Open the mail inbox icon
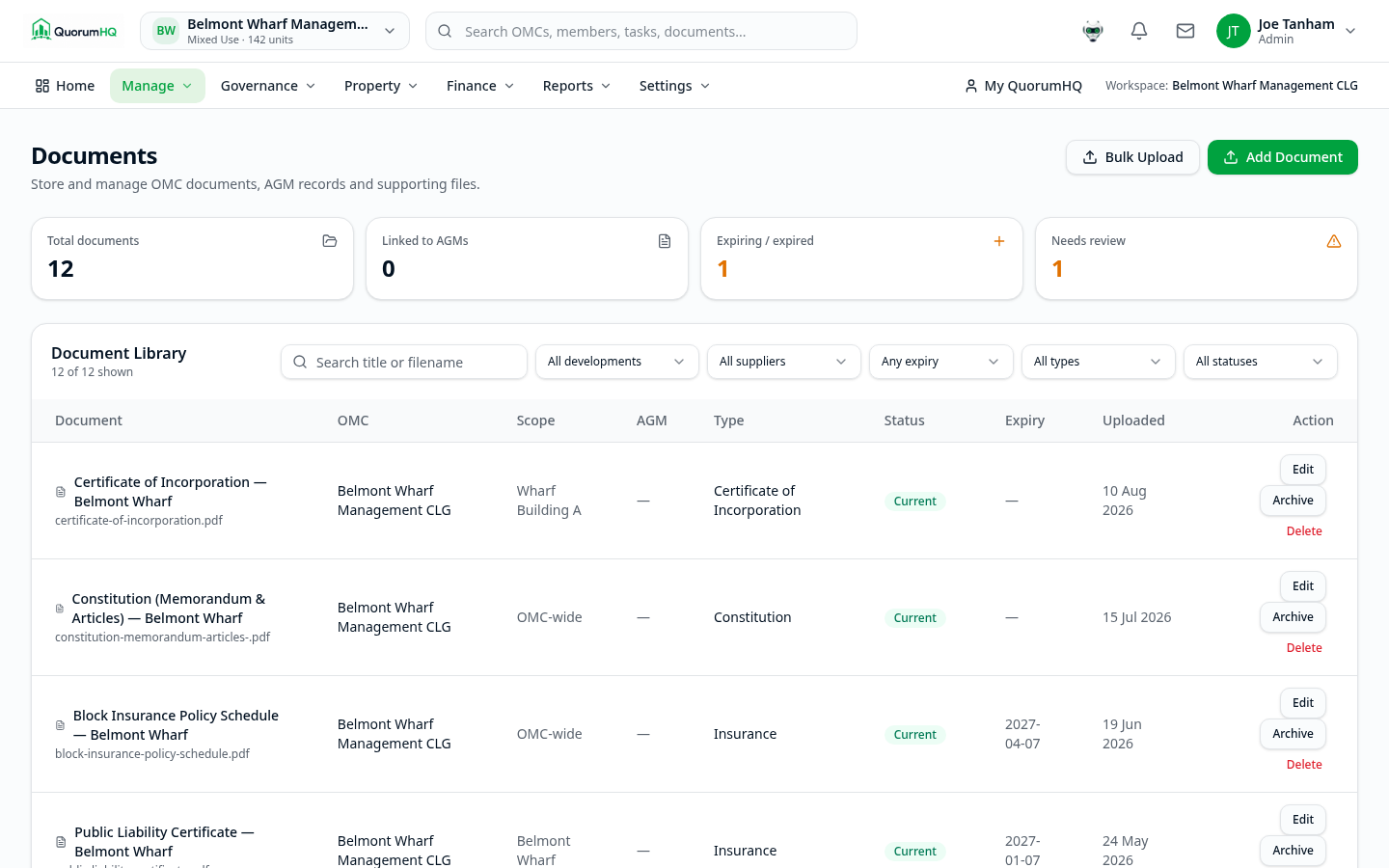1389x868 pixels. [1185, 31]
